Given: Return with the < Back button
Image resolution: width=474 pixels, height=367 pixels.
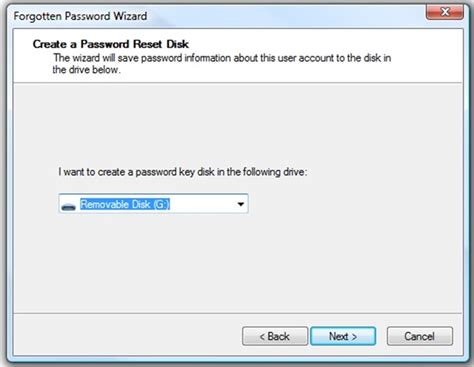Looking at the screenshot, I should 275,336.
